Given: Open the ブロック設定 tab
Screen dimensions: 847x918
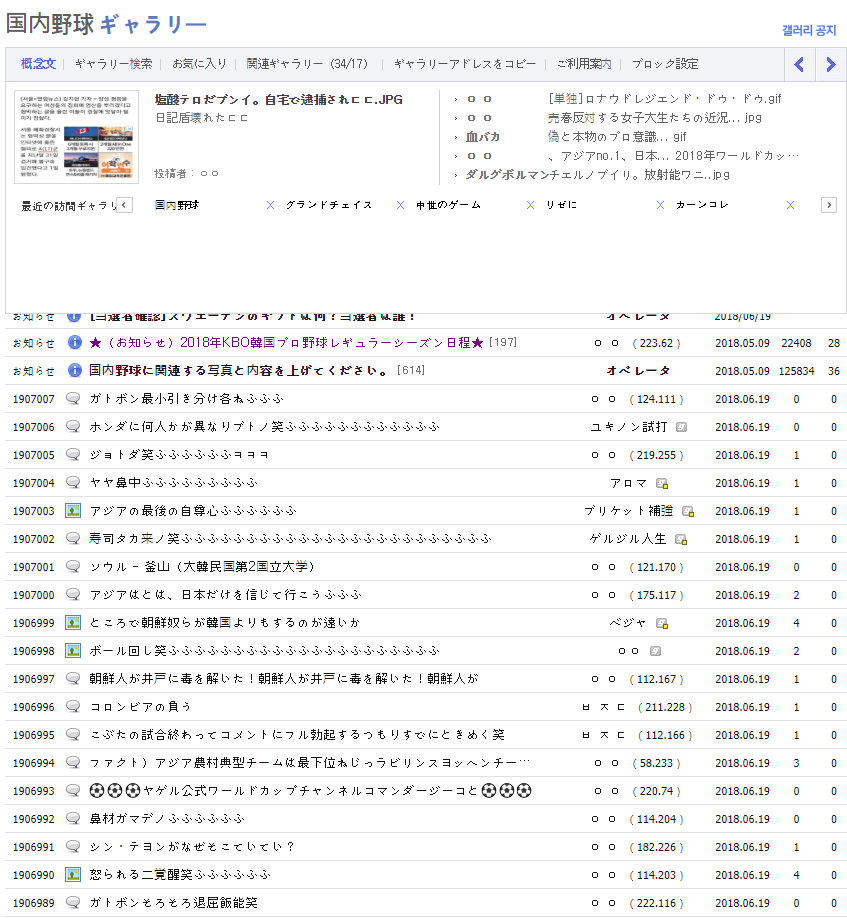Looking at the screenshot, I should pos(664,64).
